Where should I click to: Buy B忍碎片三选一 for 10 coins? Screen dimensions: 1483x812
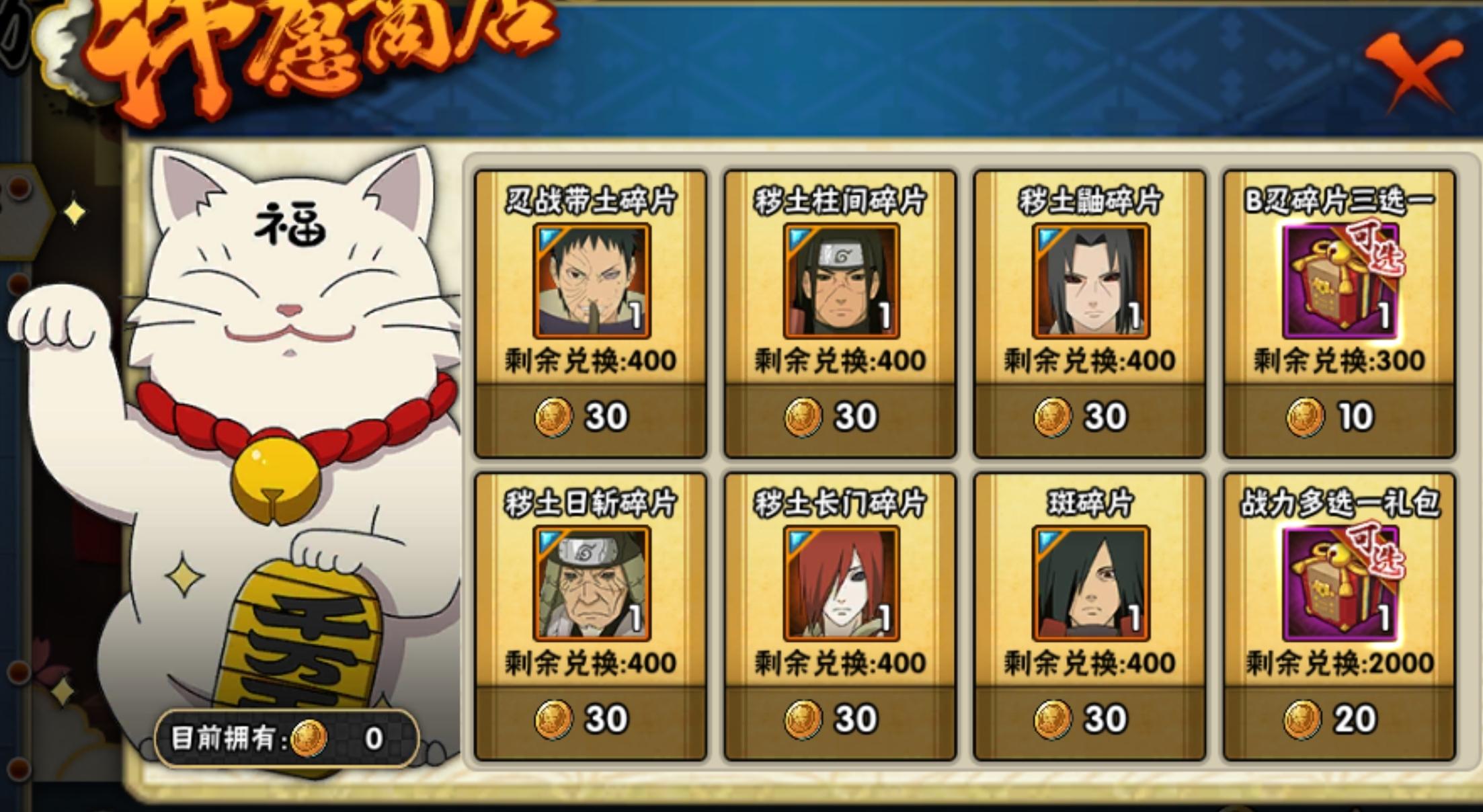point(1339,417)
